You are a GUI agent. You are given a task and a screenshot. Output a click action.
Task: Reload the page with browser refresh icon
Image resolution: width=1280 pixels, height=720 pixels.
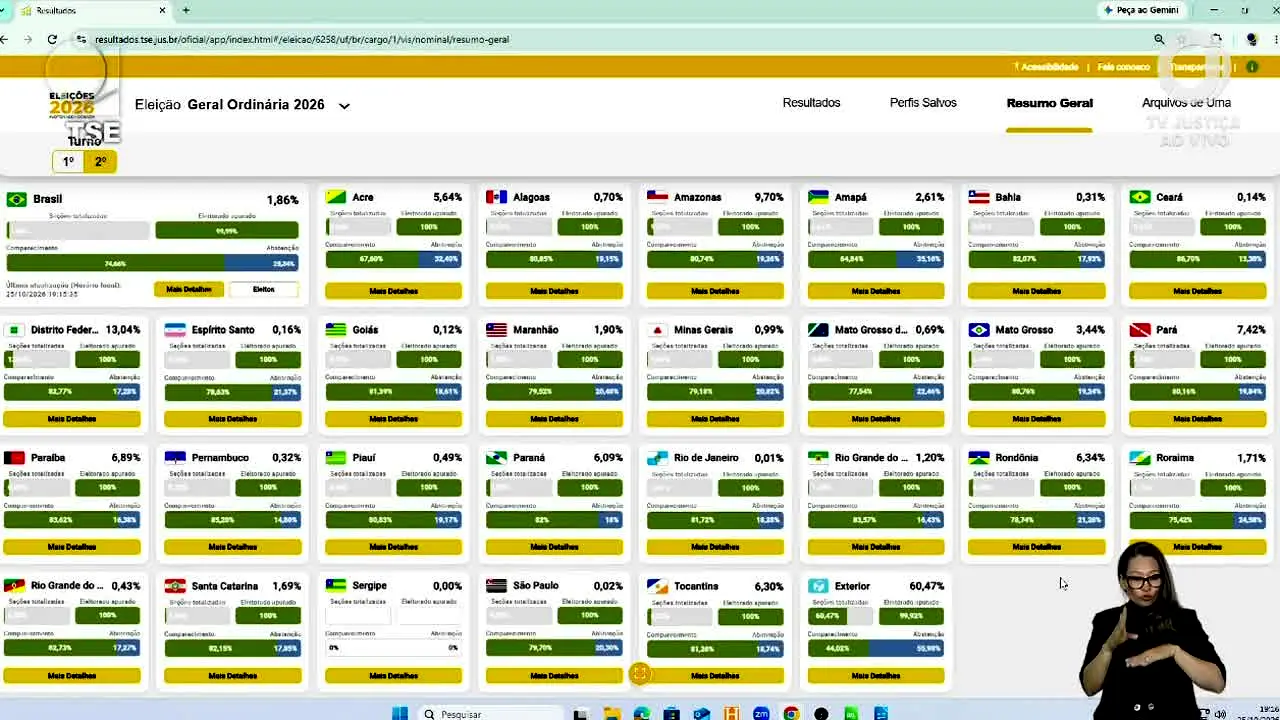click(52, 39)
